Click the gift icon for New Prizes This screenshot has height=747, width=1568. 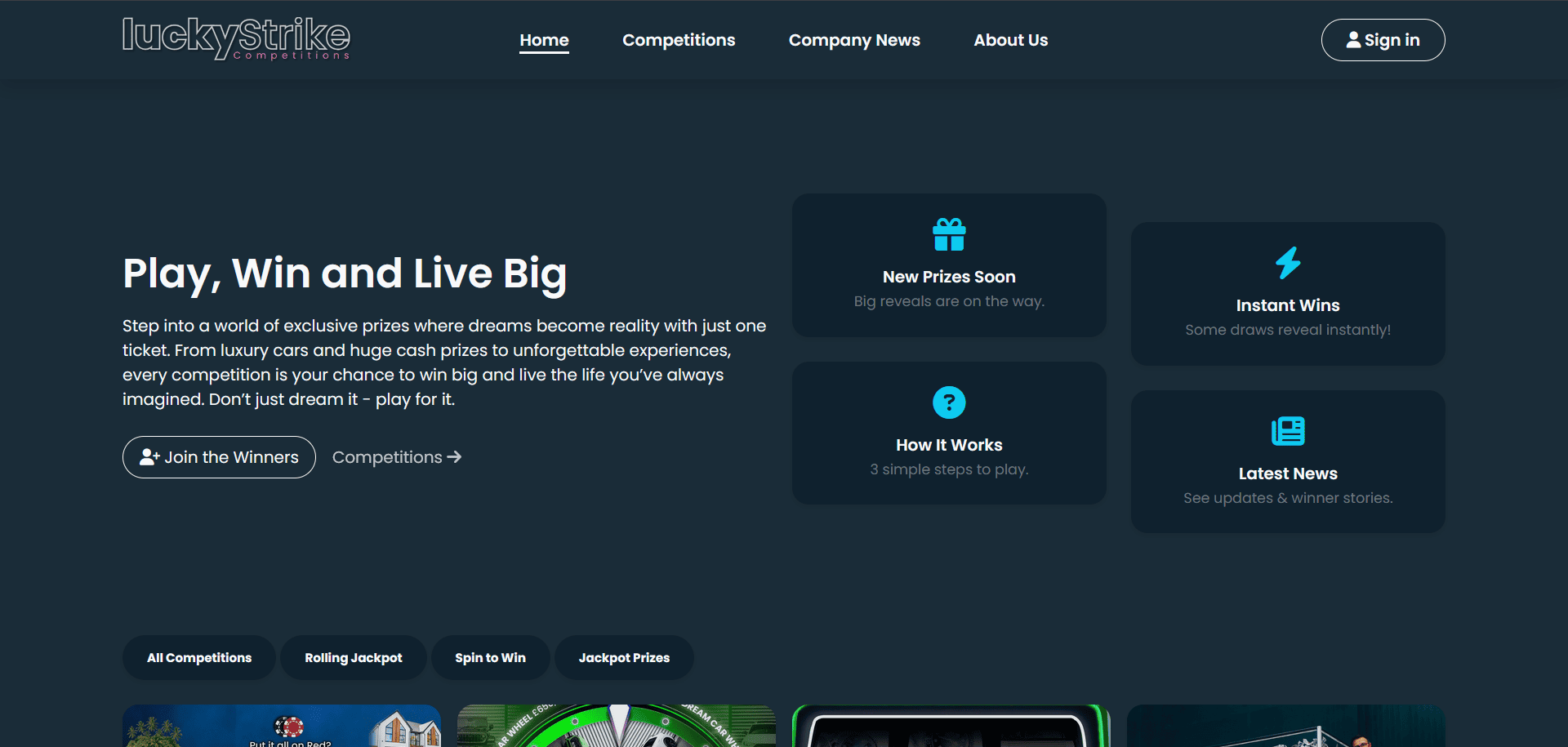click(x=949, y=235)
